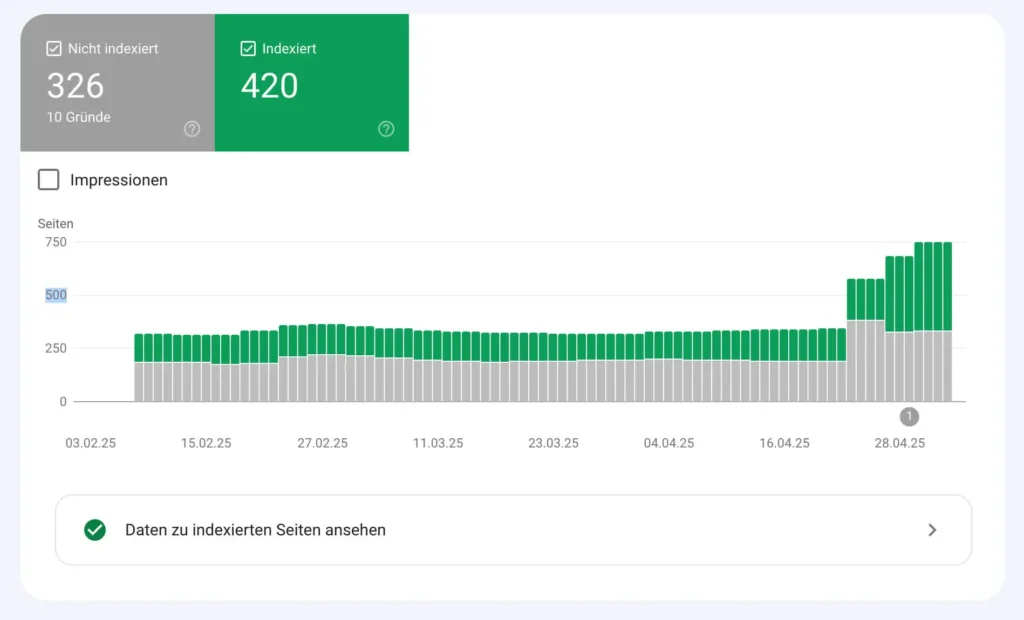This screenshot has height=620, width=1024.
Task: Select the 326 not-indexed count
Action: pos(75,86)
